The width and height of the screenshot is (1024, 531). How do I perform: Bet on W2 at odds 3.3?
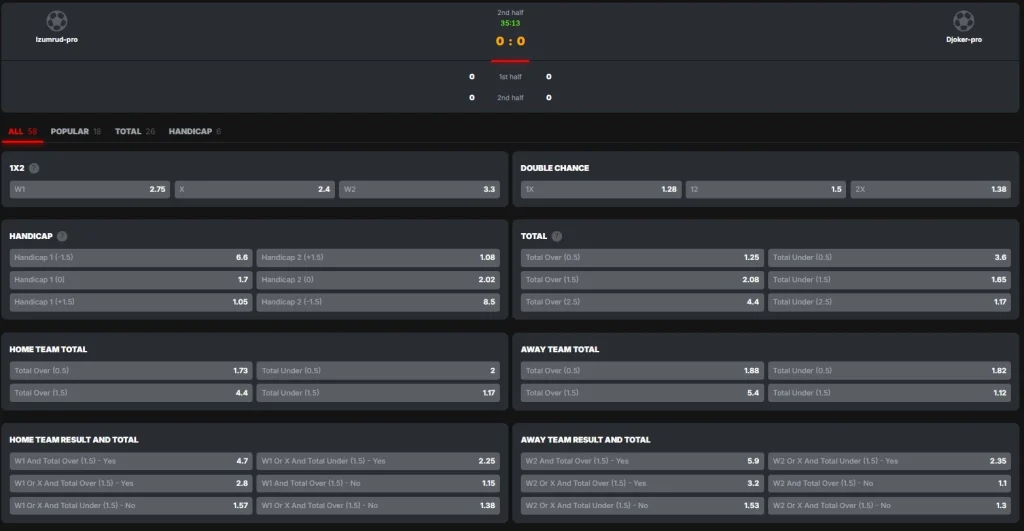pos(419,189)
